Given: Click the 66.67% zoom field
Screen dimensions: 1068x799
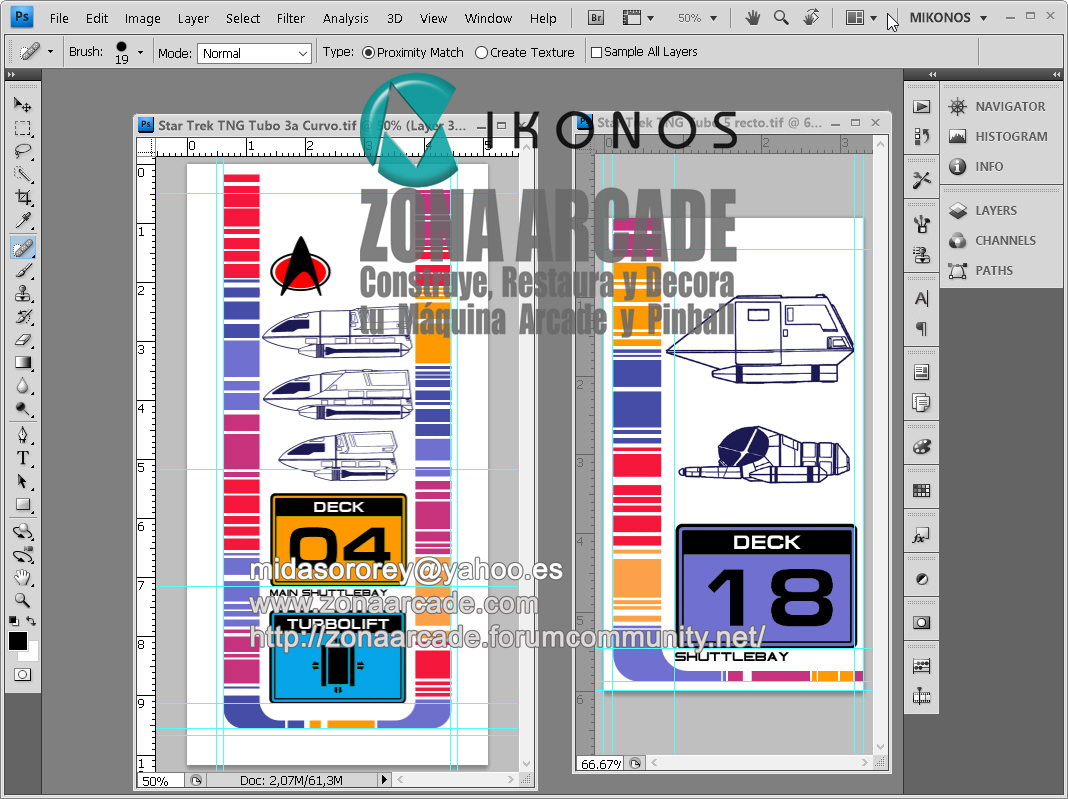Looking at the screenshot, I should click(x=599, y=764).
